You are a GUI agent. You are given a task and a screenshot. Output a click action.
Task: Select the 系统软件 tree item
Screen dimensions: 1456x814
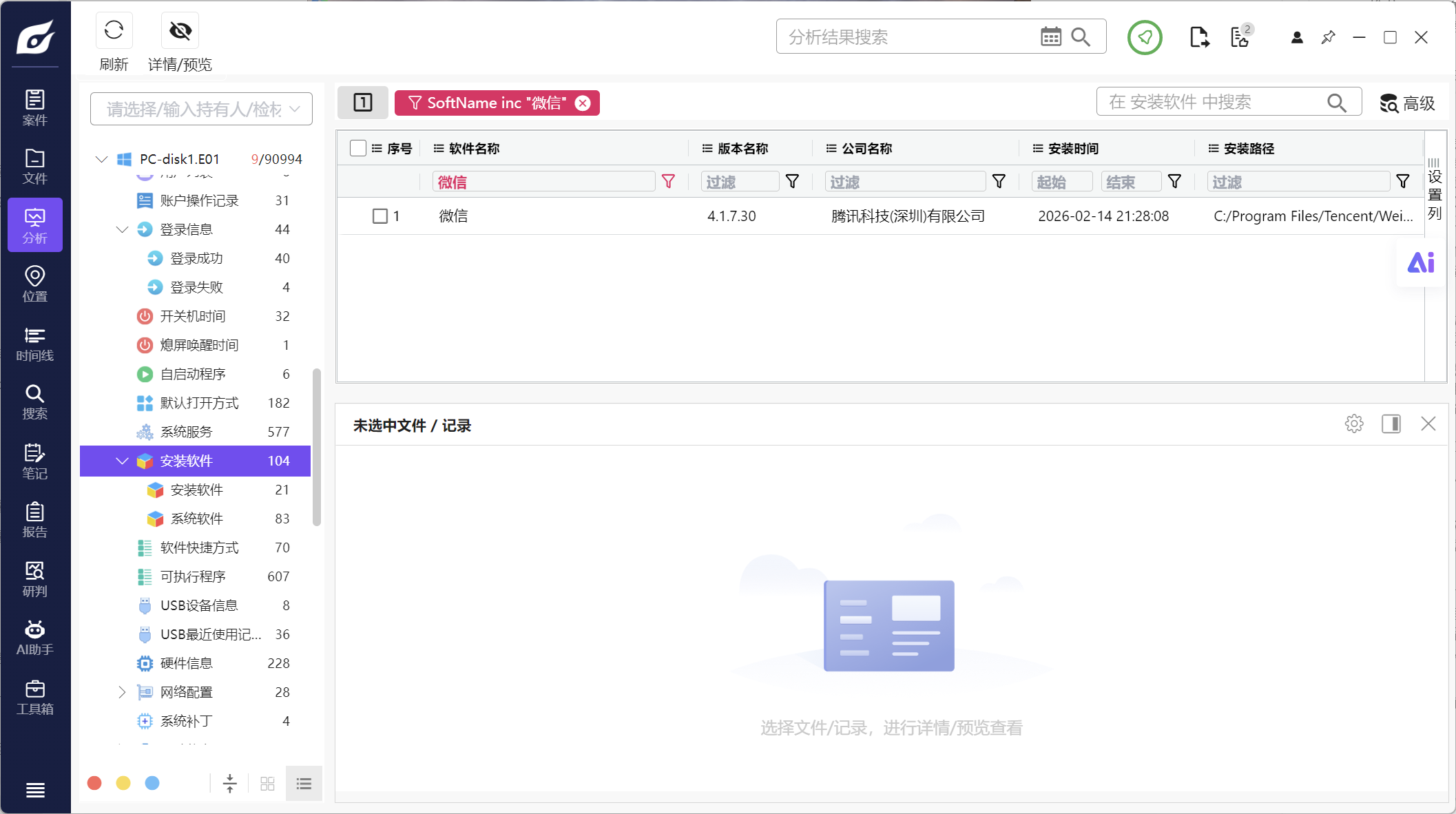pos(196,519)
